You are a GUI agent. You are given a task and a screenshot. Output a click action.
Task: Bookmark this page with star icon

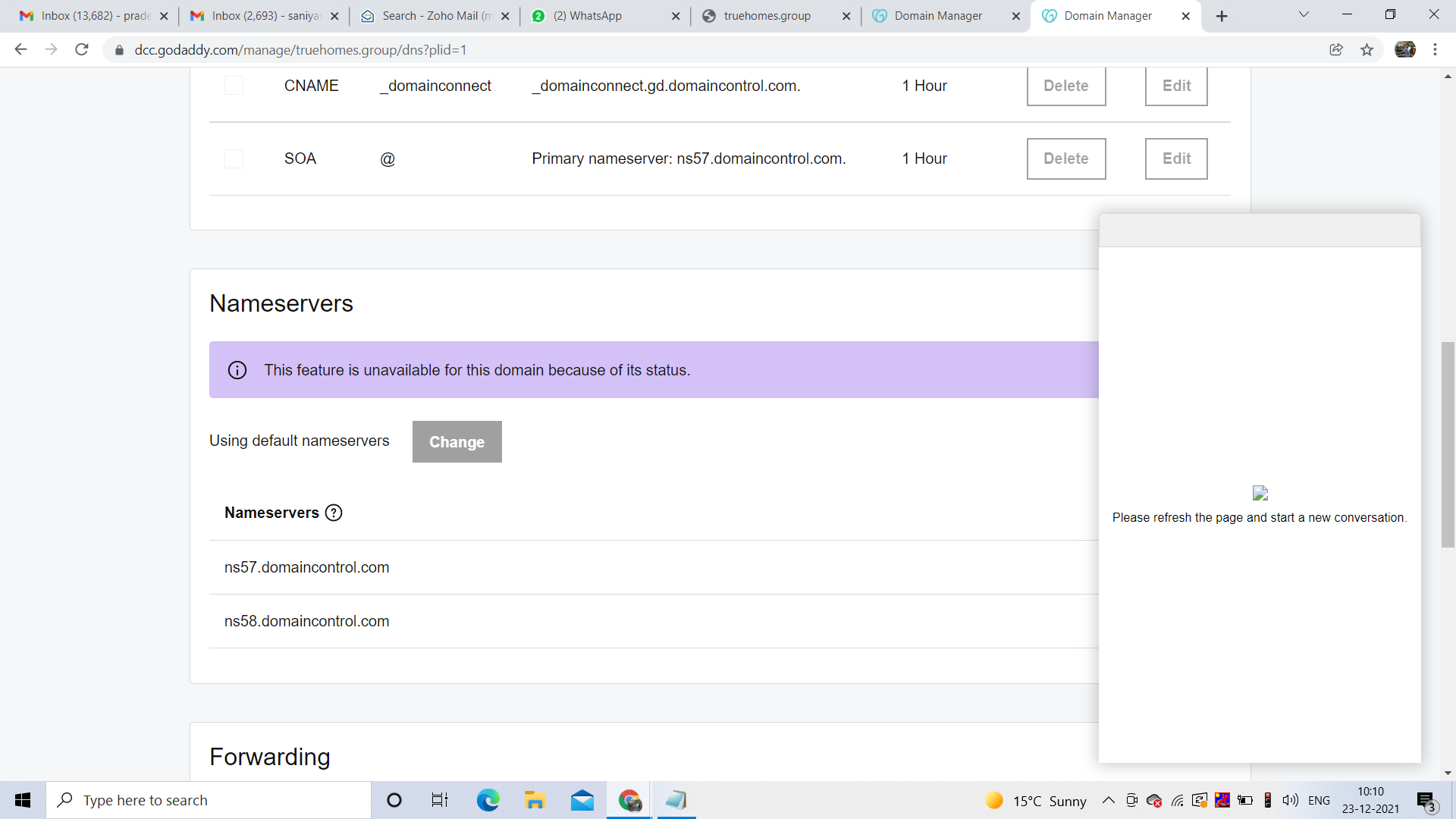(x=1367, y=50)
